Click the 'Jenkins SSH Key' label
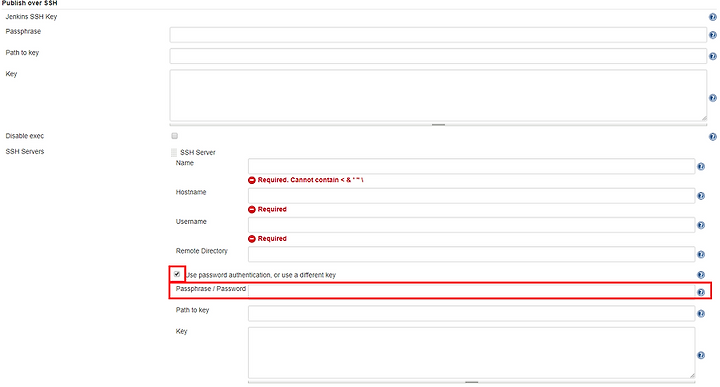 pos(31,17)
